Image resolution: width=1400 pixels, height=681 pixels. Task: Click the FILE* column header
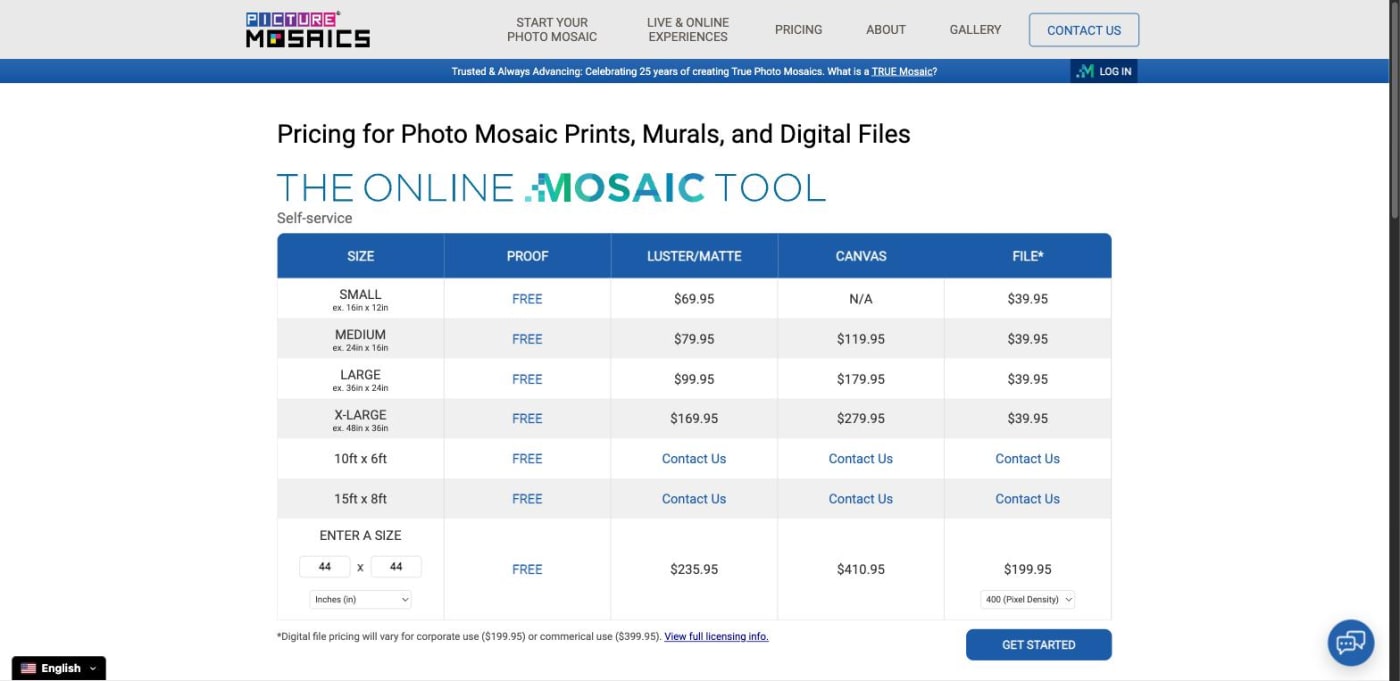point(1027,256)
